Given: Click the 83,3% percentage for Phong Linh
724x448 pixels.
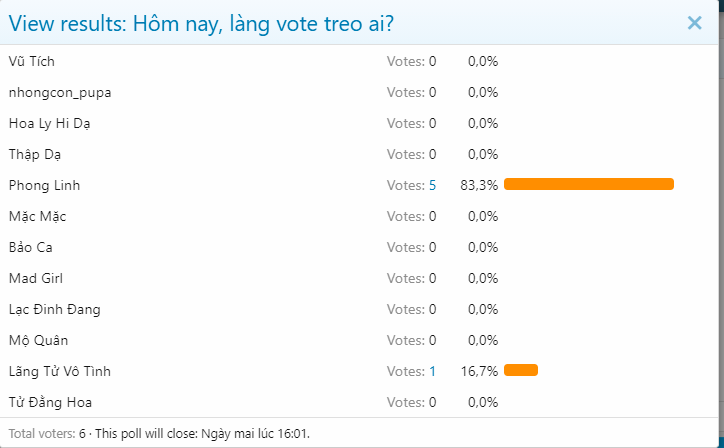Looking at the screenshot, I should click(x=479, y=185).
